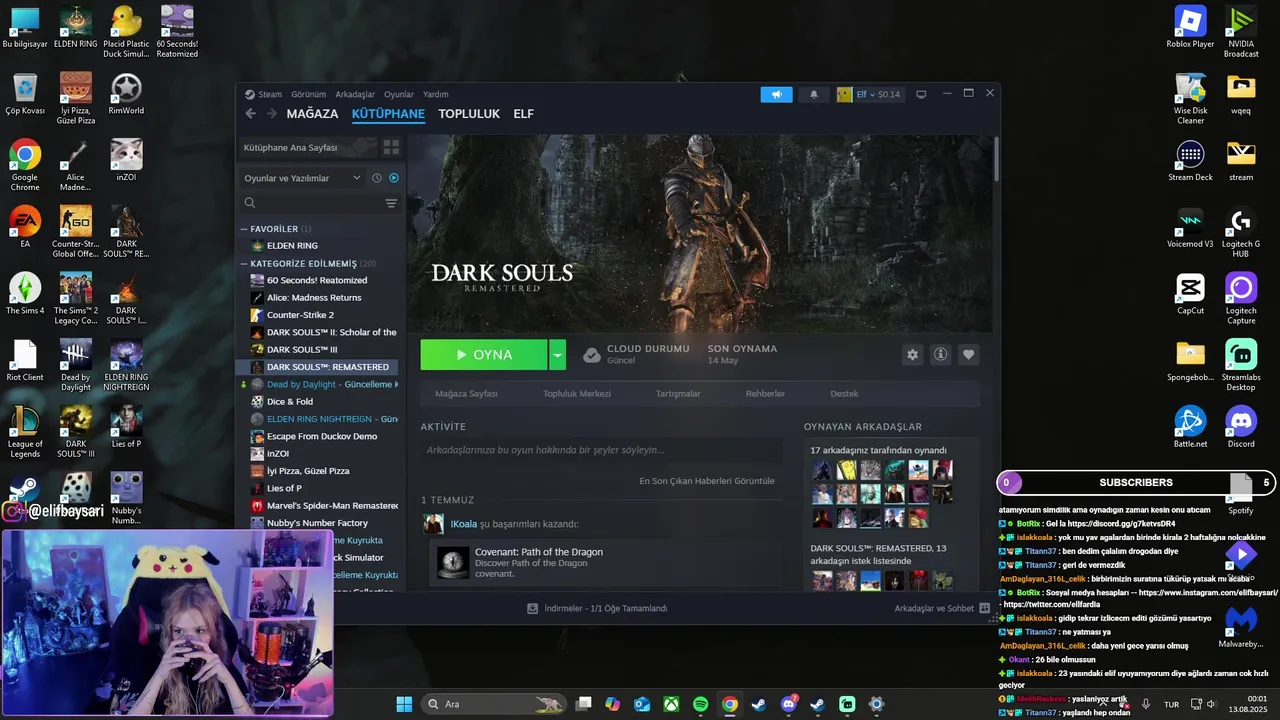Show game info icon next to gear
The width and height of the screenshot is (1280, 720).
click(x=940, y=355)
